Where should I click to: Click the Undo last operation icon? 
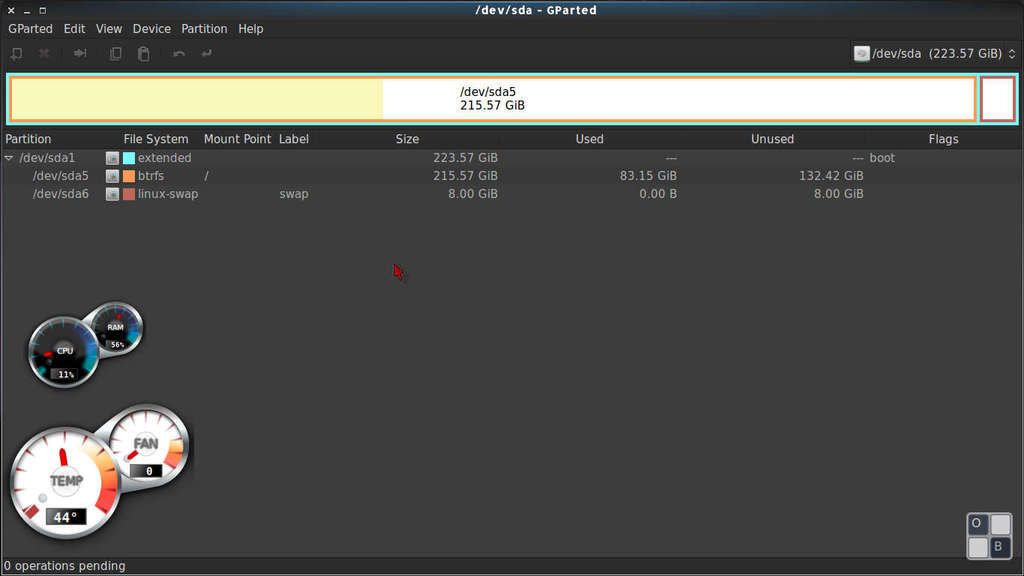coord(179,54)
